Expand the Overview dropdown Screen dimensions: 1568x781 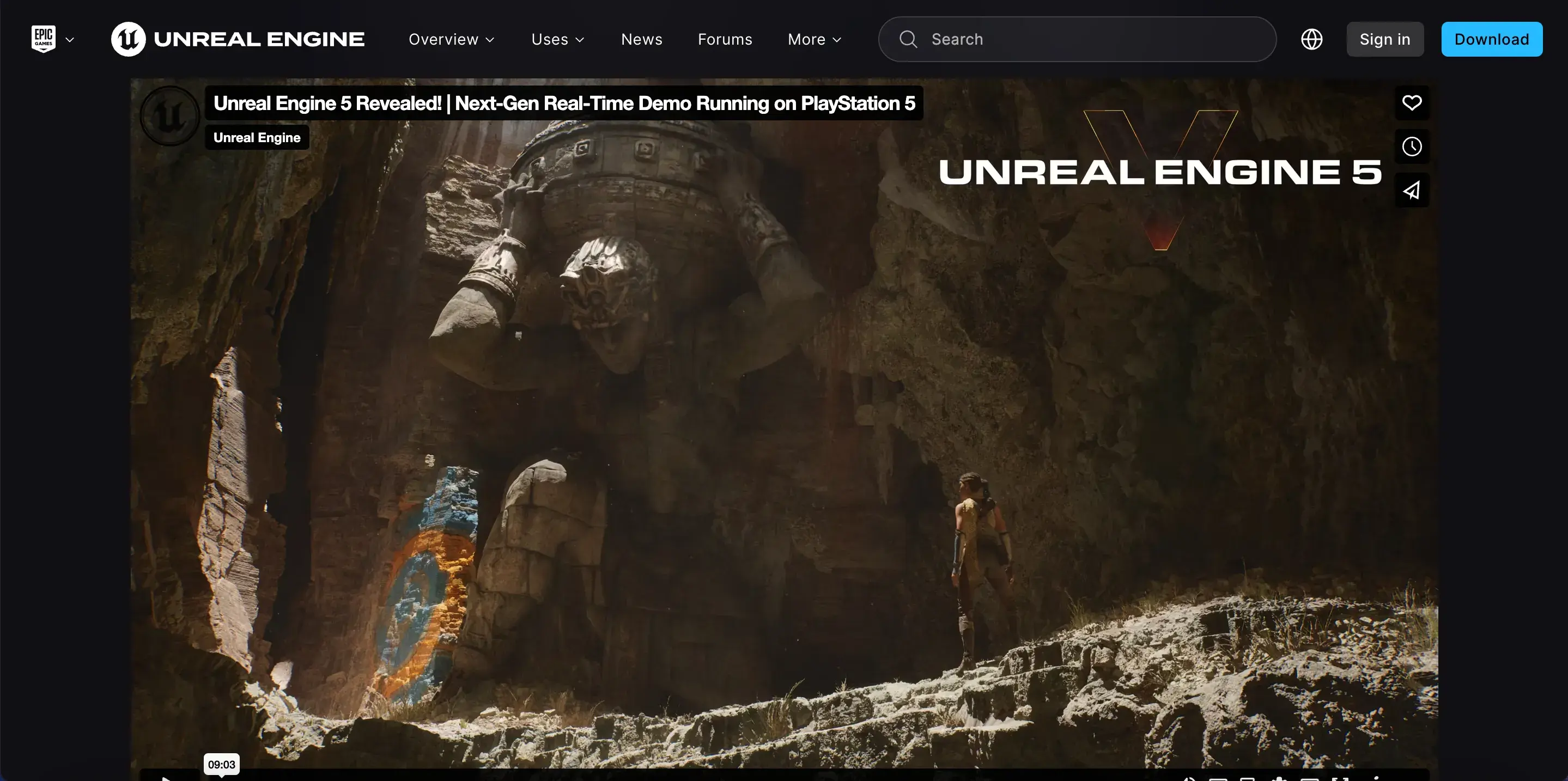[452, 38]
